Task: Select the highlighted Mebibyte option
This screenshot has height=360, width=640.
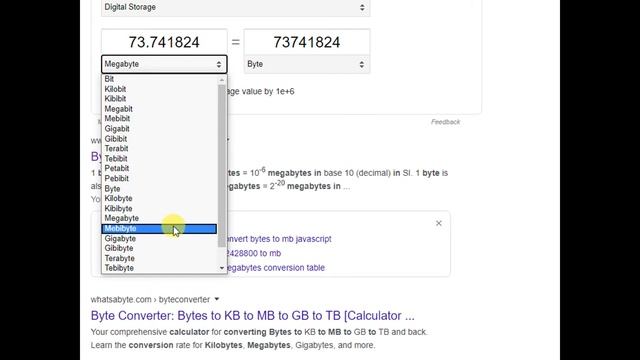Action: [x=160, y=229]
